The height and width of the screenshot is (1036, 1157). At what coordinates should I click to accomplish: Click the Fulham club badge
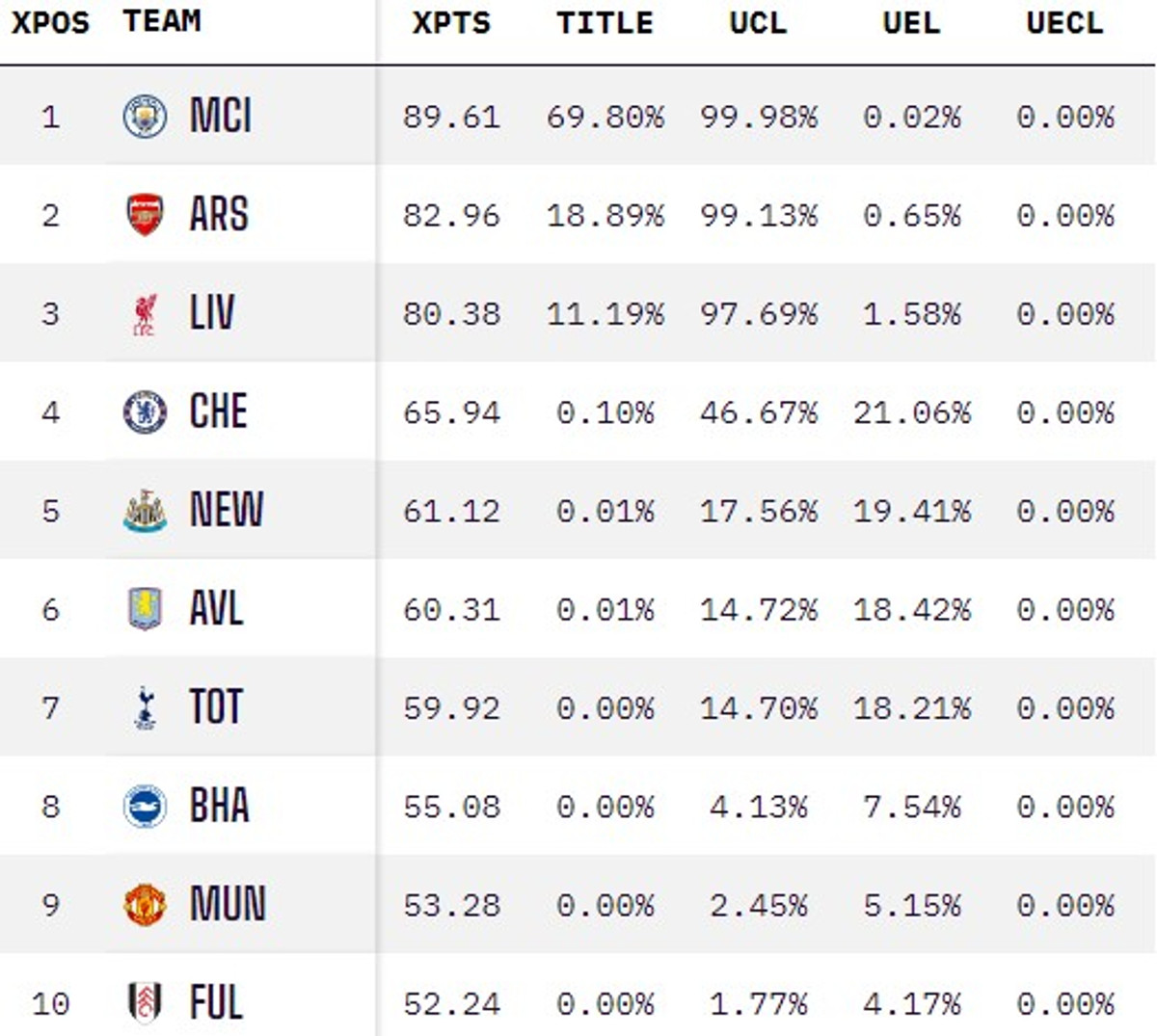click(145, 1002)
